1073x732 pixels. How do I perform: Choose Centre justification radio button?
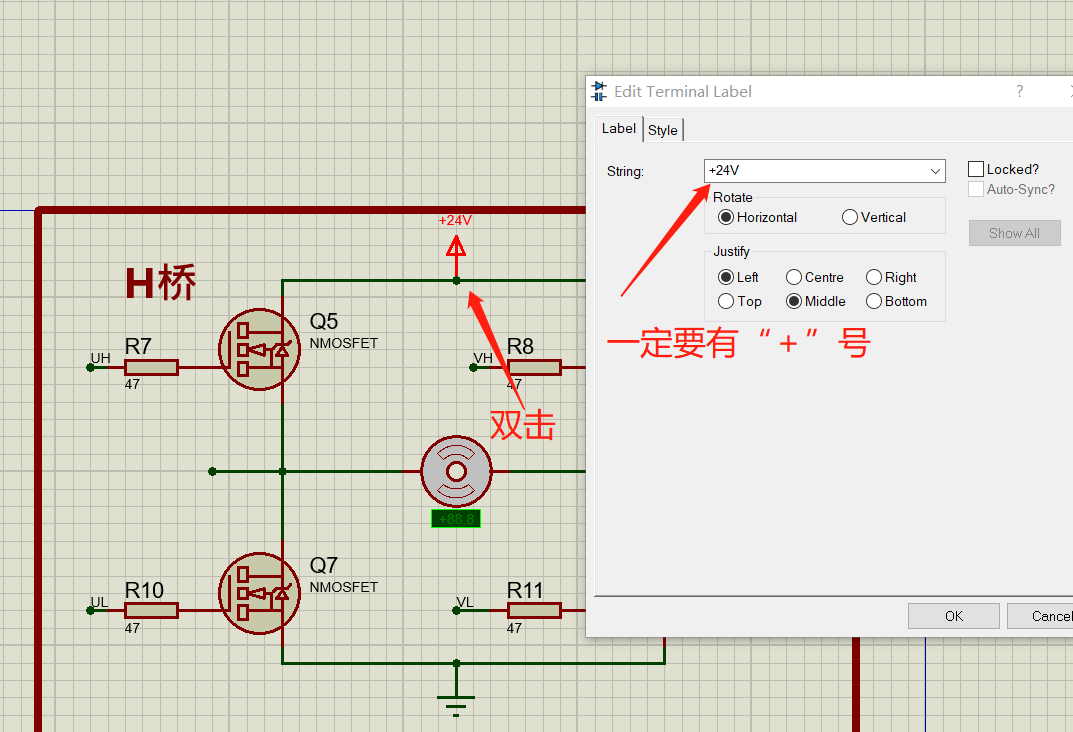pyautogui.click(x=794, y=277)
